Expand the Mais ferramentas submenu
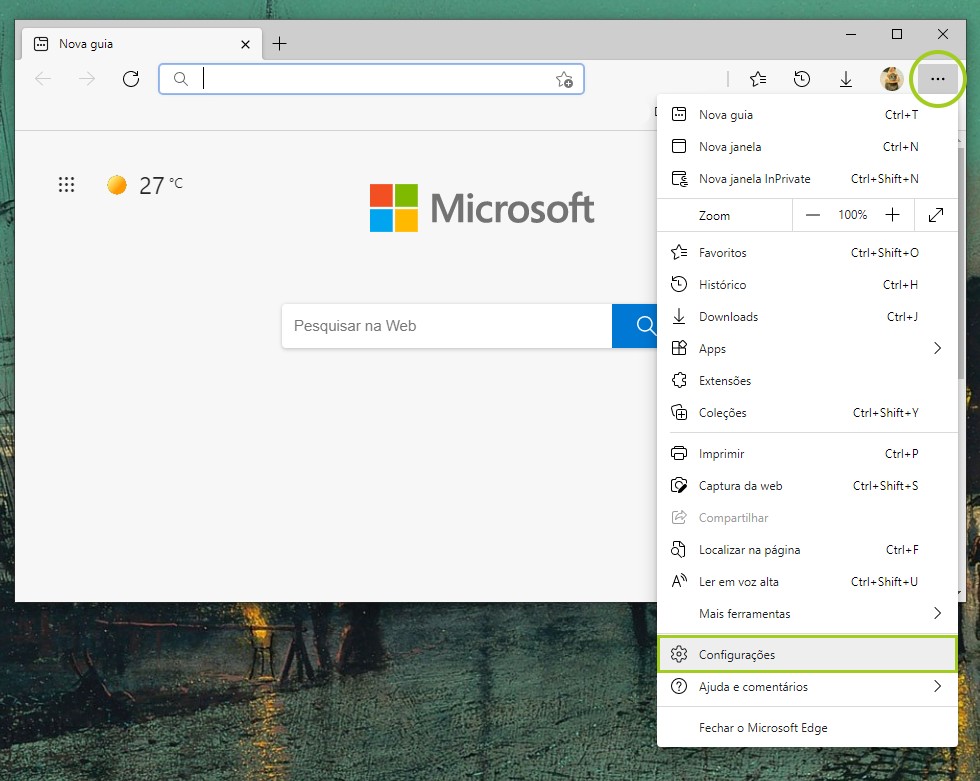 click(x=937, y=613)
